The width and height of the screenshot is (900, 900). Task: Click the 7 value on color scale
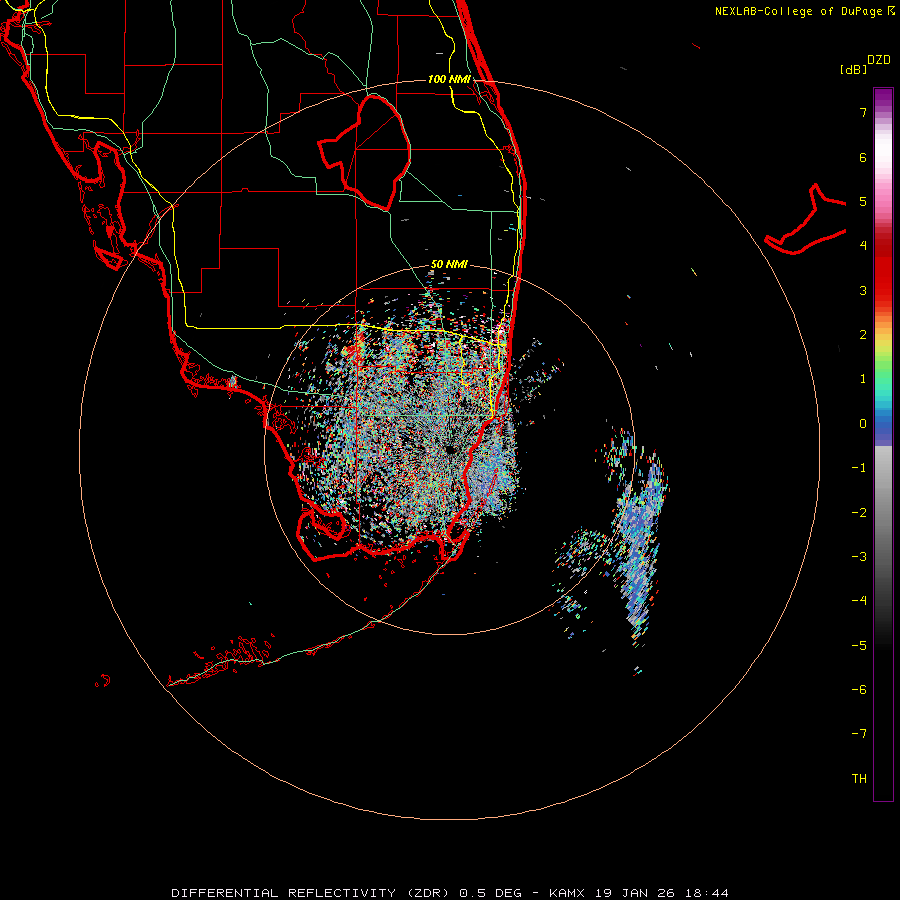(863, 112)
